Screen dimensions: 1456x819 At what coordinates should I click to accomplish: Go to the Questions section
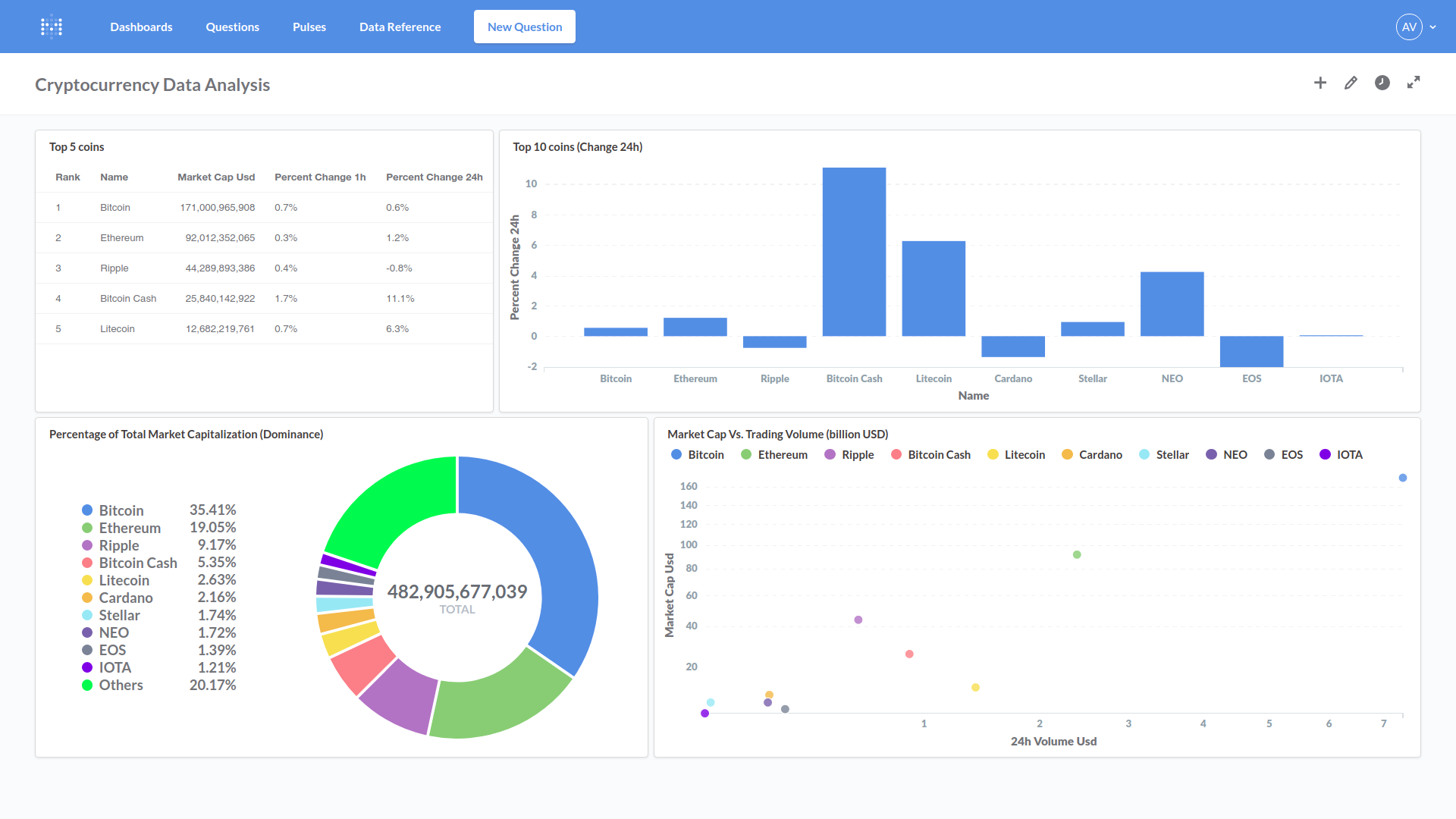(232, 27)
